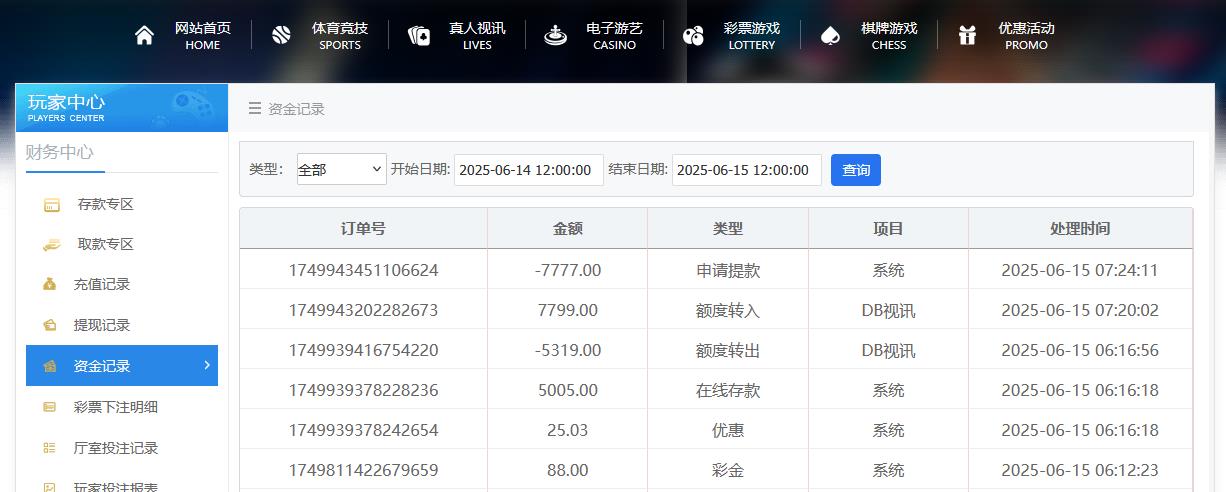Expand the 资金记录 menu chevron
This screenshot has width=1226, height=492.
point(207,365)
